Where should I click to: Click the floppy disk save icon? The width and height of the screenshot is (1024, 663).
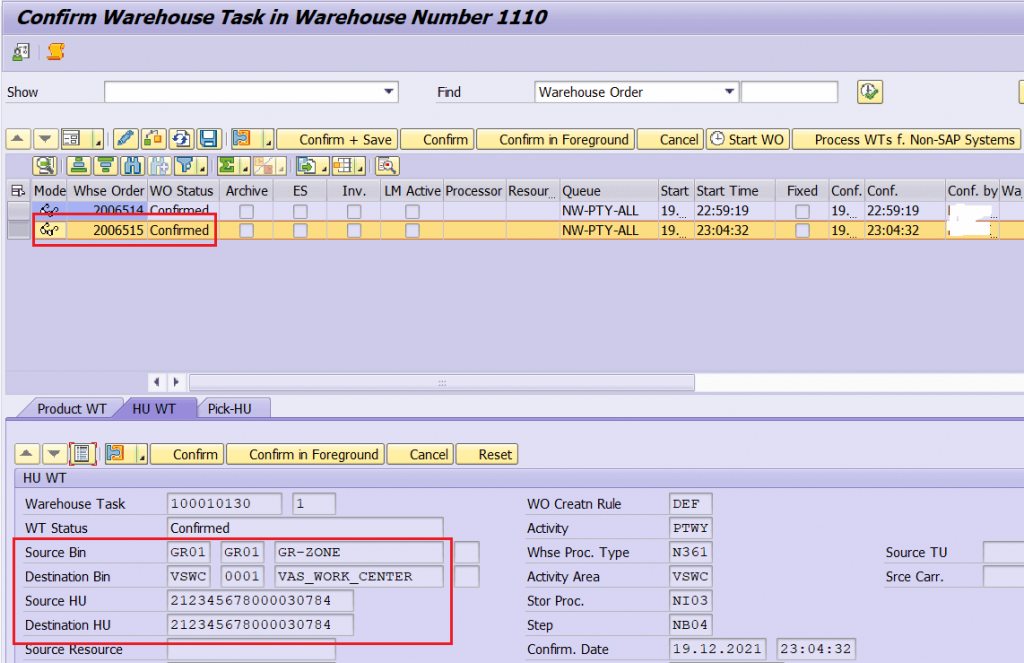pyautogui.click(x=209, y=139)
